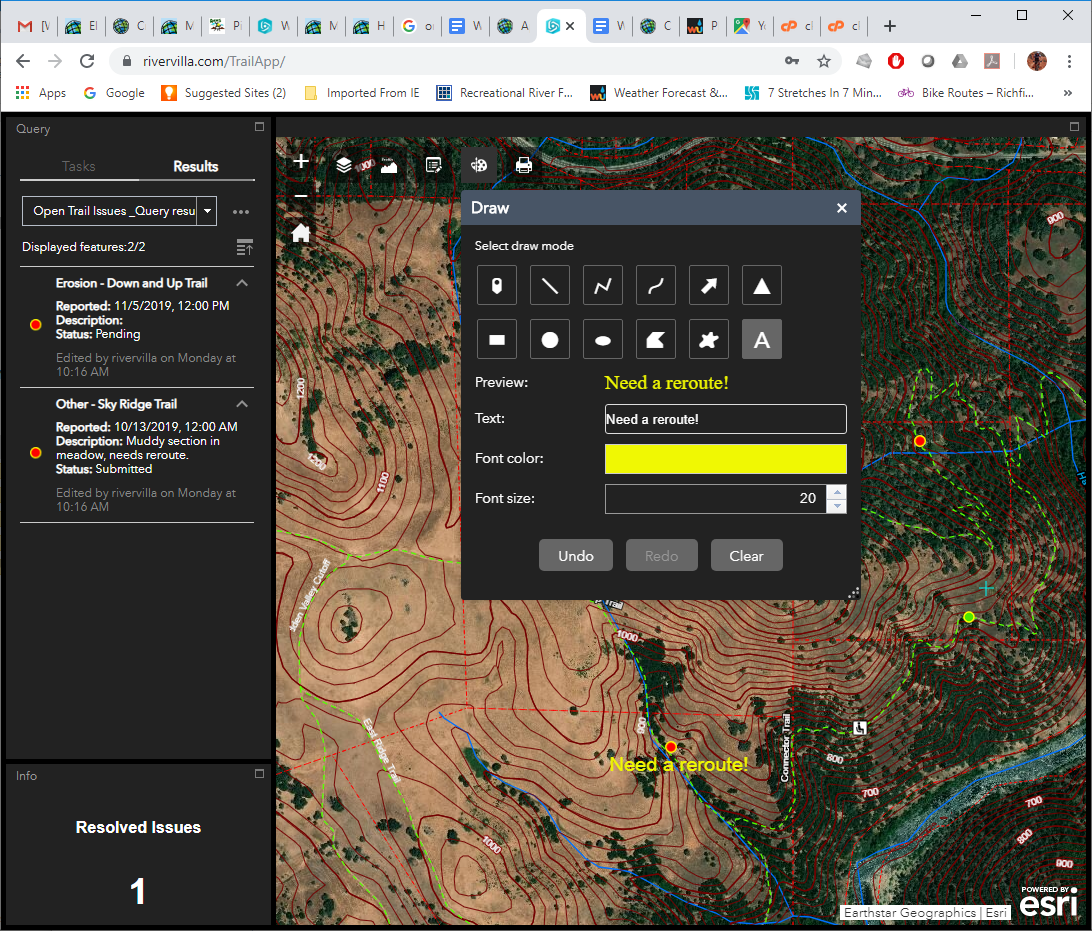
Task: Collapse the Erosion - Down and Up Trail result
Action: (x=242, y=283)
